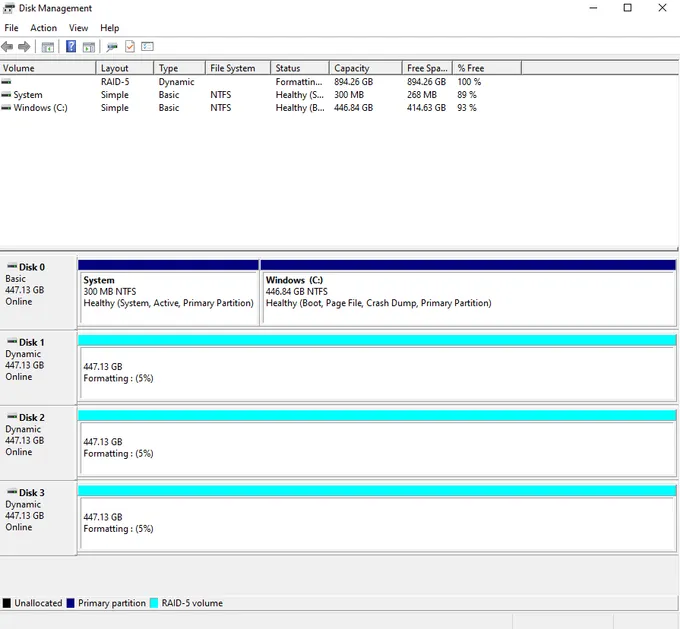Click the Forward arrow toolbar icon
680x629 pixels.
tap(24, 46)
